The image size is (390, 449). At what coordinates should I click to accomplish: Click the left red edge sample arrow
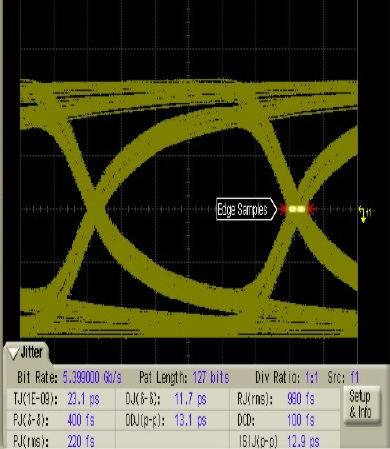282,209
